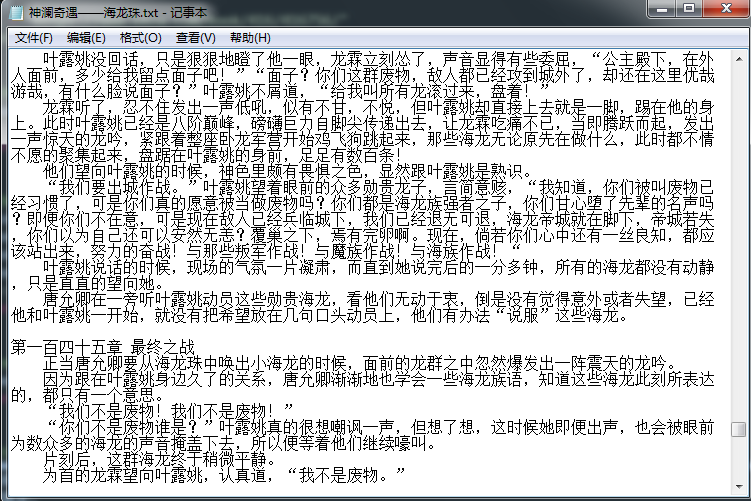
Task: Click the Notepad icon in title bar
Action: point(16,12)
